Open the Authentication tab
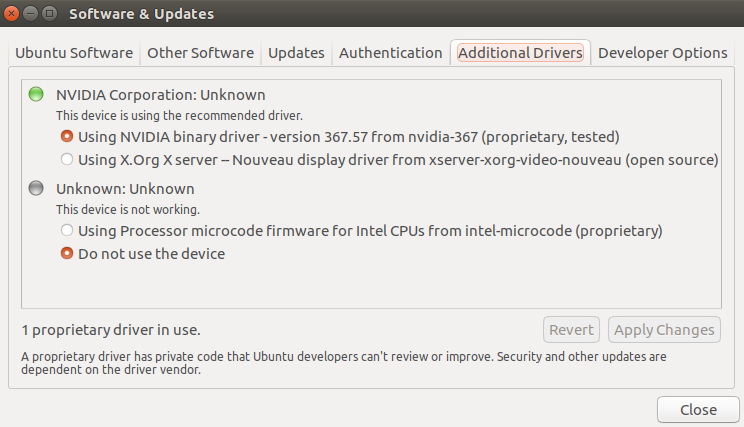This screenshot has height=427, width=744. 391,53
